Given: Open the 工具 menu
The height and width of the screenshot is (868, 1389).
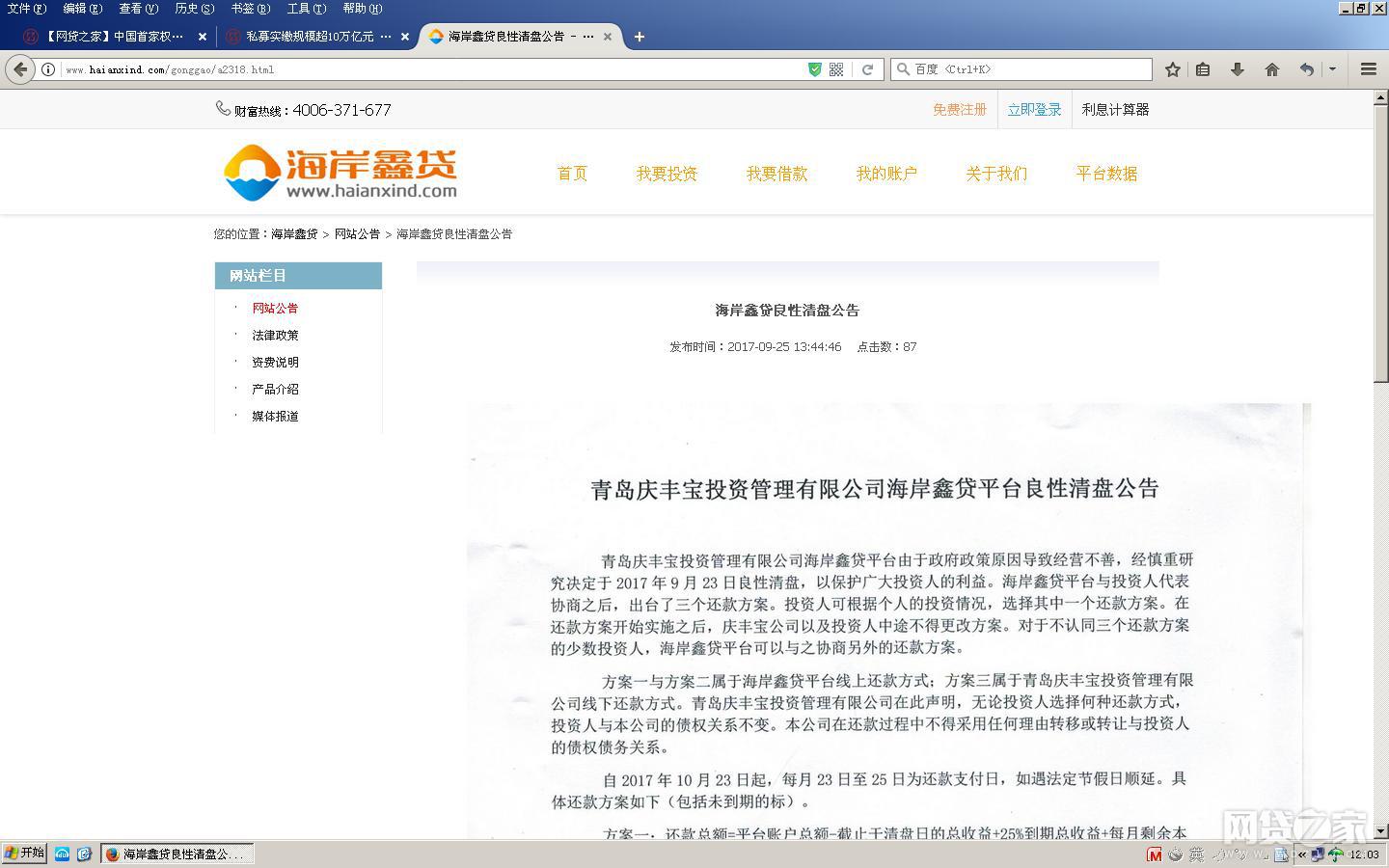Looking at the screenshot, I should point(306,9).
